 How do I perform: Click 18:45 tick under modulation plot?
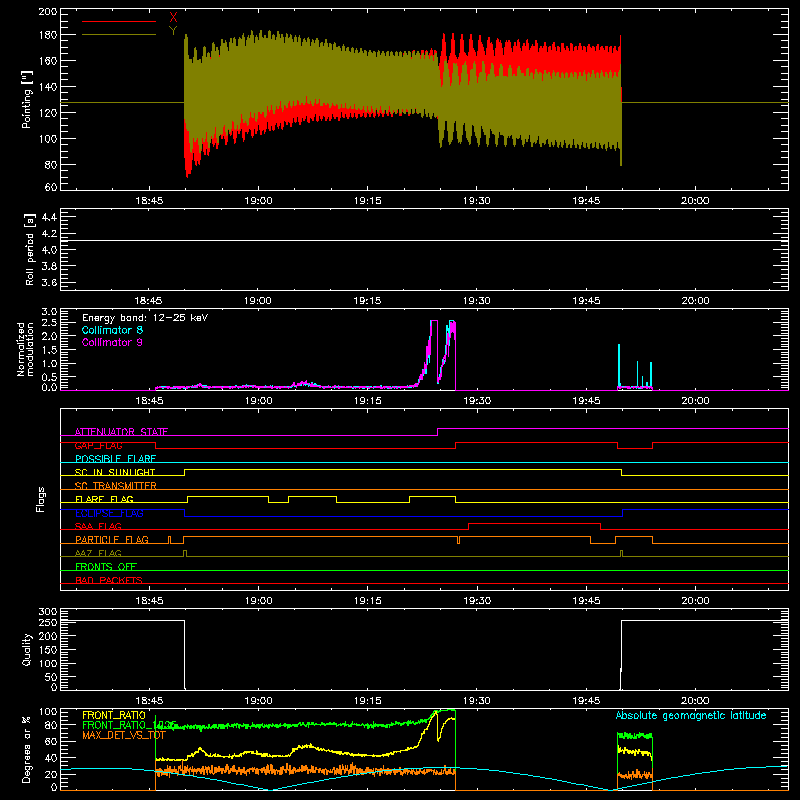coord(149,401)
